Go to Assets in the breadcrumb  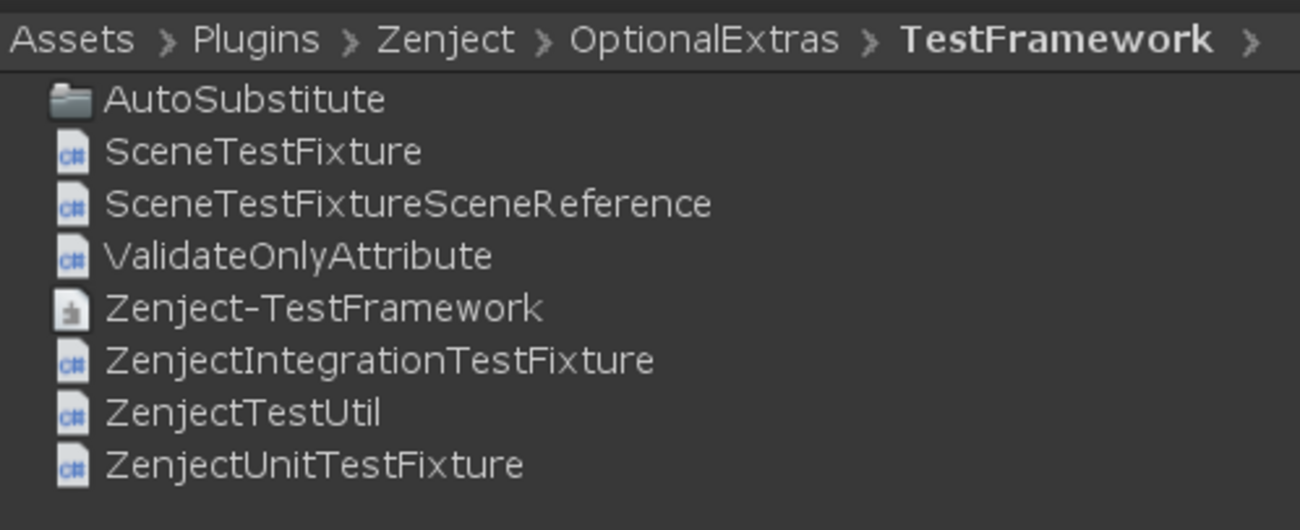coord(71,40)
